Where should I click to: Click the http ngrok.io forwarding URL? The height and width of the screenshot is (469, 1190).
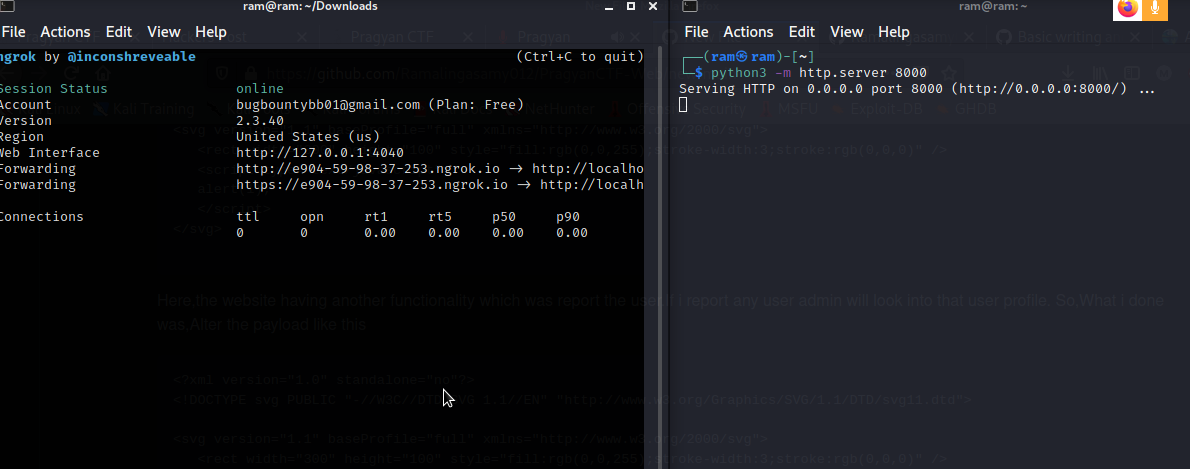point(368,168)
